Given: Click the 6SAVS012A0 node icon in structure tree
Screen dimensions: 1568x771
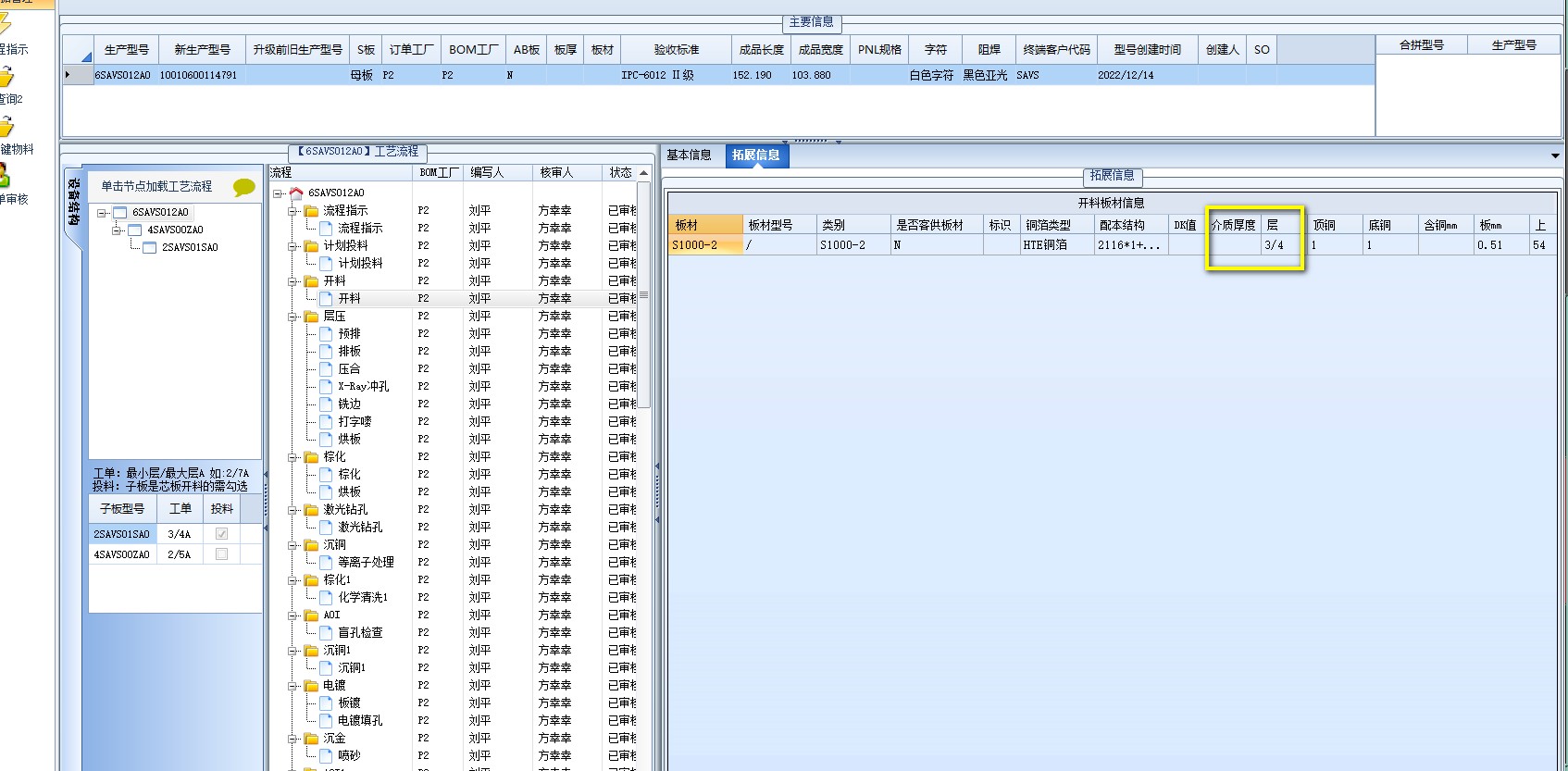Looking at the screenshot, I should click(119, 213).
